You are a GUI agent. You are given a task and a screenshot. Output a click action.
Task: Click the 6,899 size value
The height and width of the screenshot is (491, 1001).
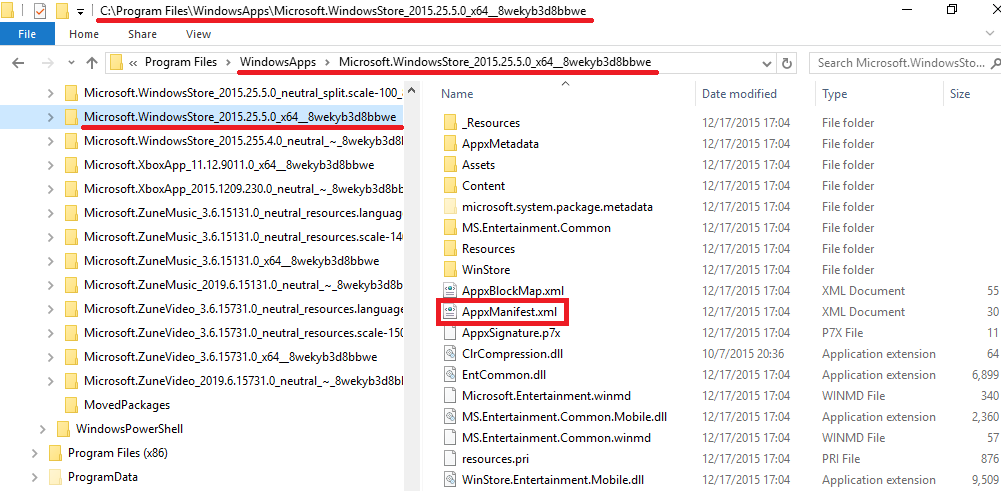click(984, 375)
